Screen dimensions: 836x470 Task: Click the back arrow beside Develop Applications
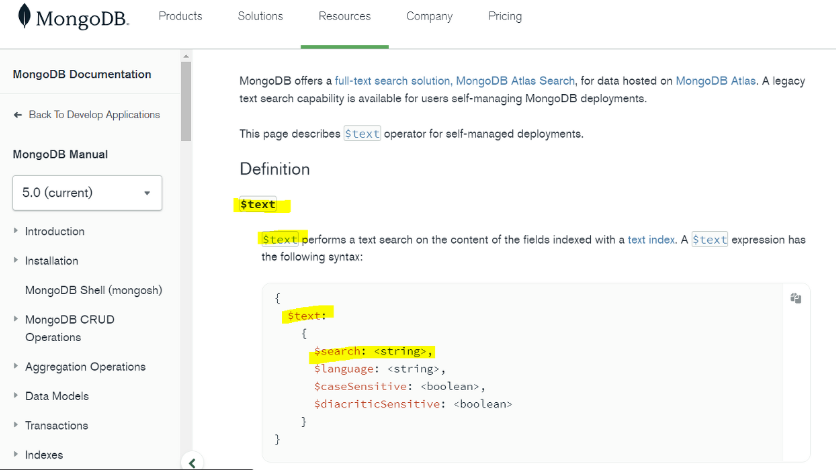coord(18,115)
